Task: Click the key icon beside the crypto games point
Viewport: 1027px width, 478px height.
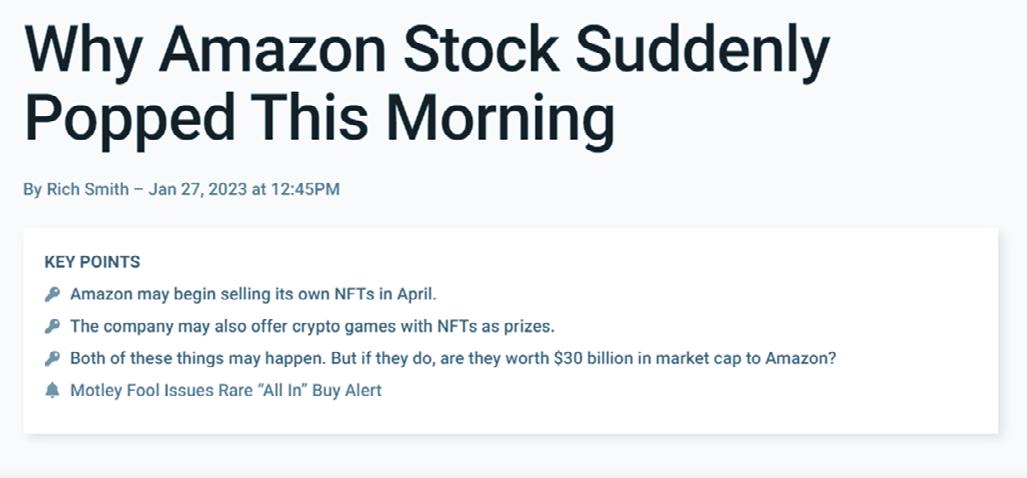Action: coord(52,326)
